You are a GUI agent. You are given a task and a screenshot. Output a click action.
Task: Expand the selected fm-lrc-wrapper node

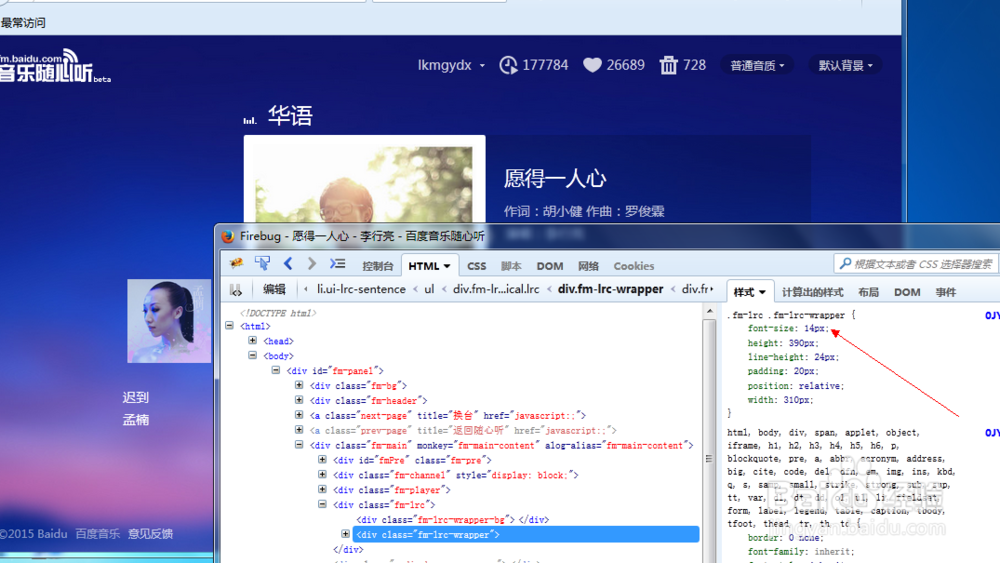click(345, 534)
